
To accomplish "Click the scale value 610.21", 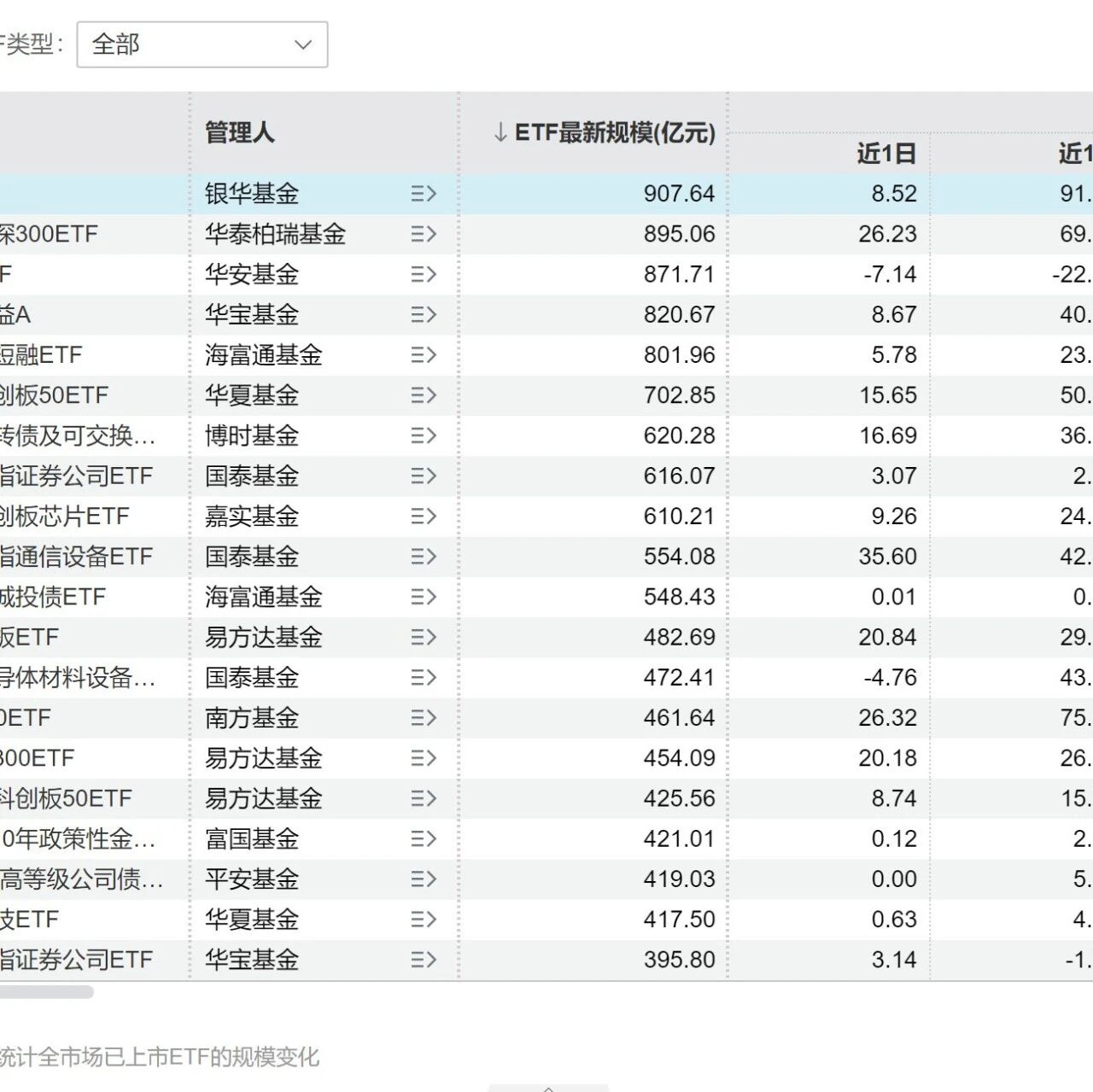I will click(x=679, y=517).
